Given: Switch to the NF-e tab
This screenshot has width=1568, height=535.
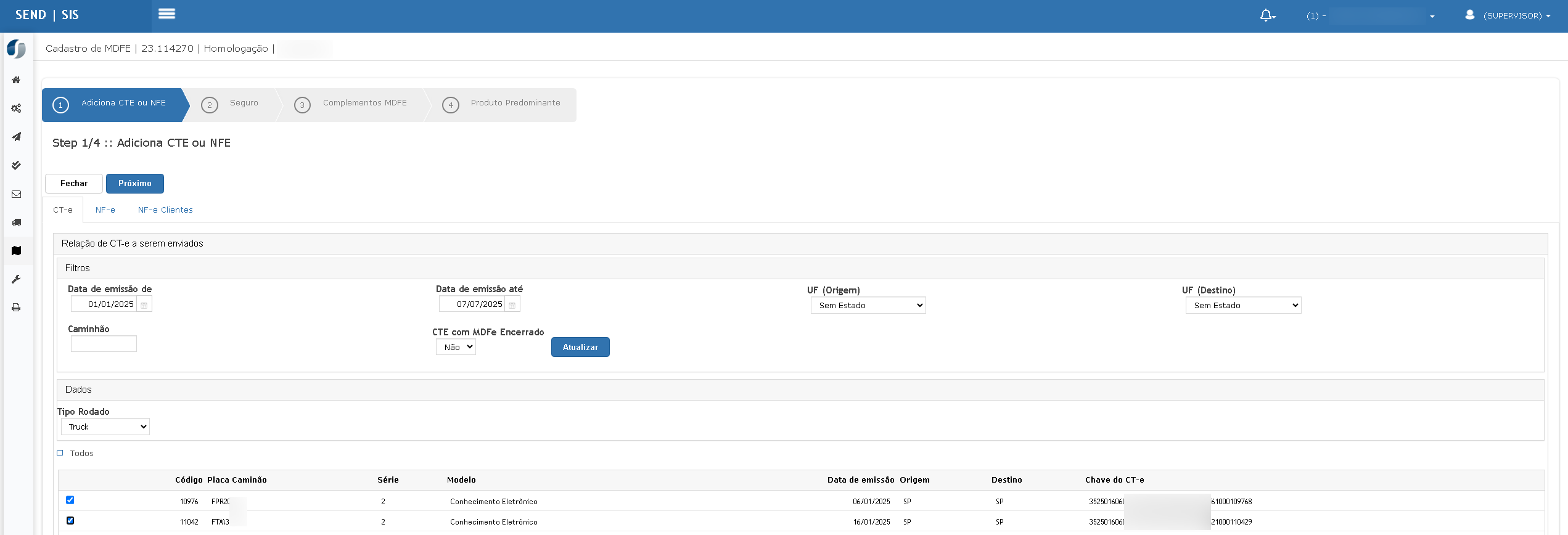Looking at the screenshot, I should coord(105,210).
